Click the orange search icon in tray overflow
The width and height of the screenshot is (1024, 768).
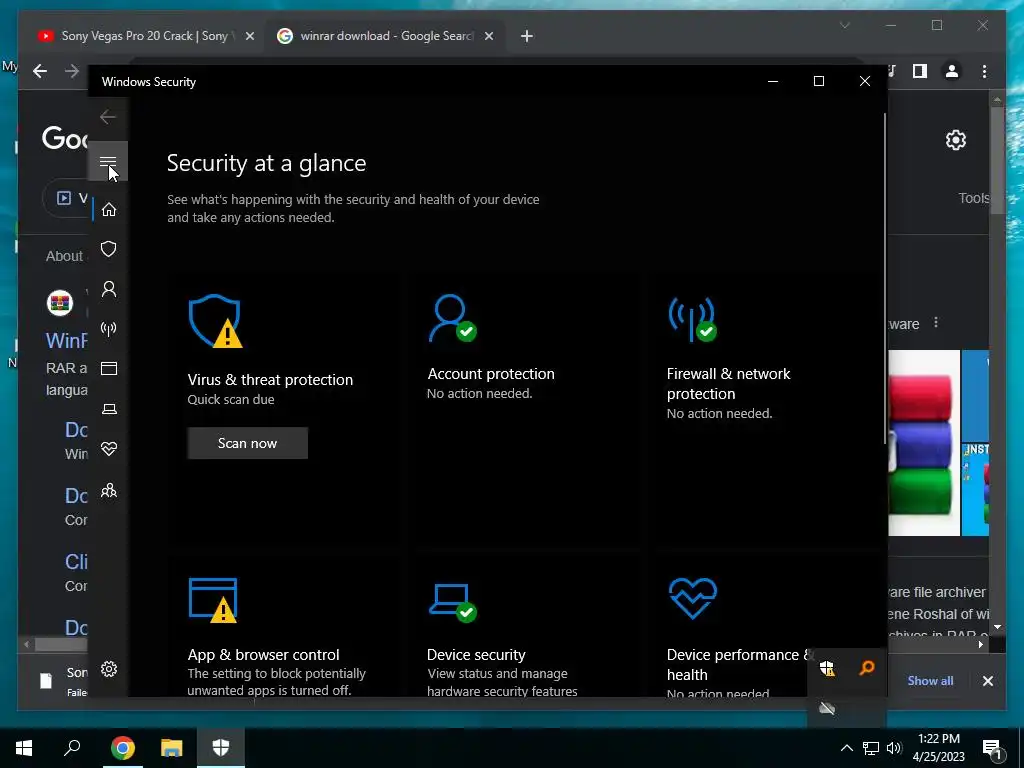point(867,667)
